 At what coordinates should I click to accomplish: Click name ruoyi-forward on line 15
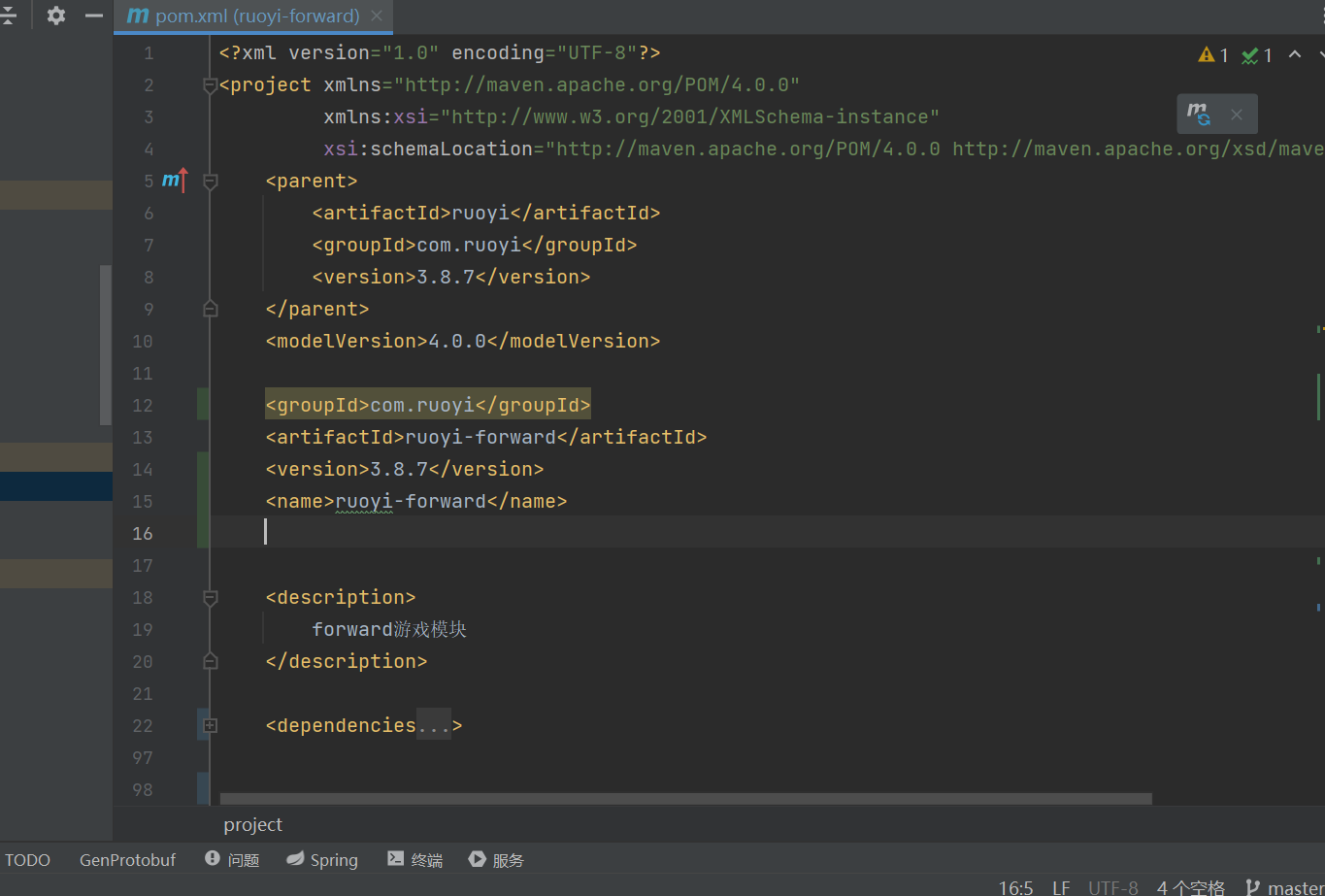pos(416,501)
